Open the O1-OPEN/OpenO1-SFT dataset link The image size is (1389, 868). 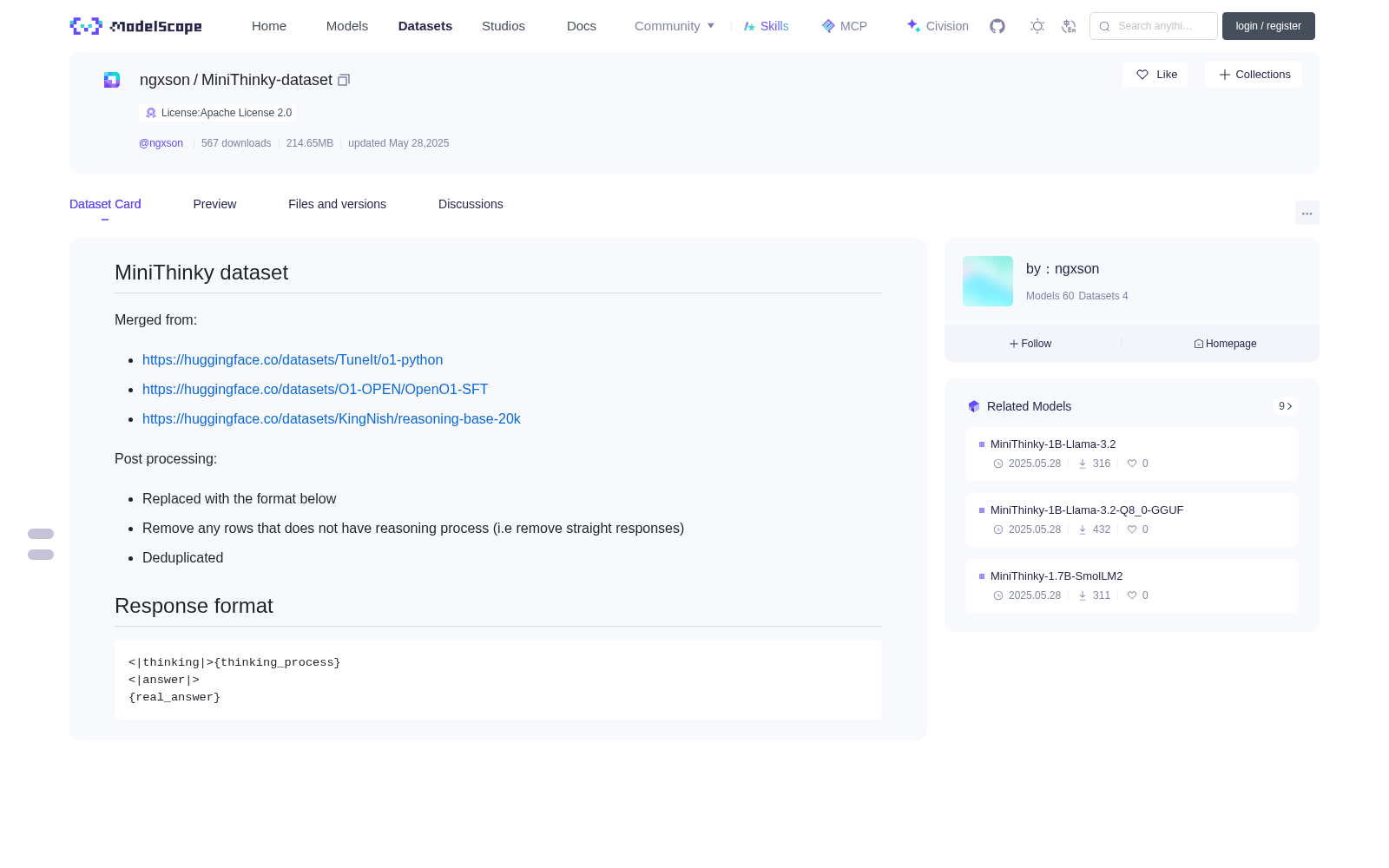coord(315,389)
